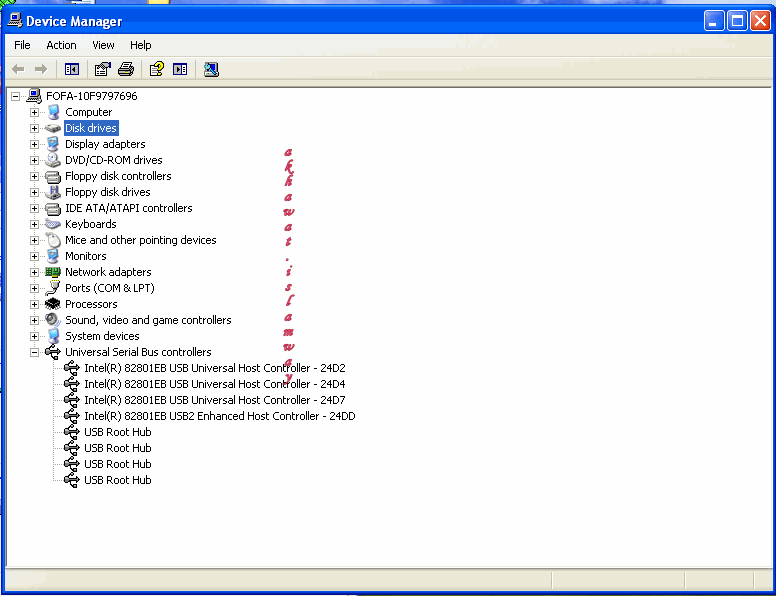Screen dimensions: 776x596
Task: Select the Ports (COM & LPT) label
Action: [x=110, y=288]
